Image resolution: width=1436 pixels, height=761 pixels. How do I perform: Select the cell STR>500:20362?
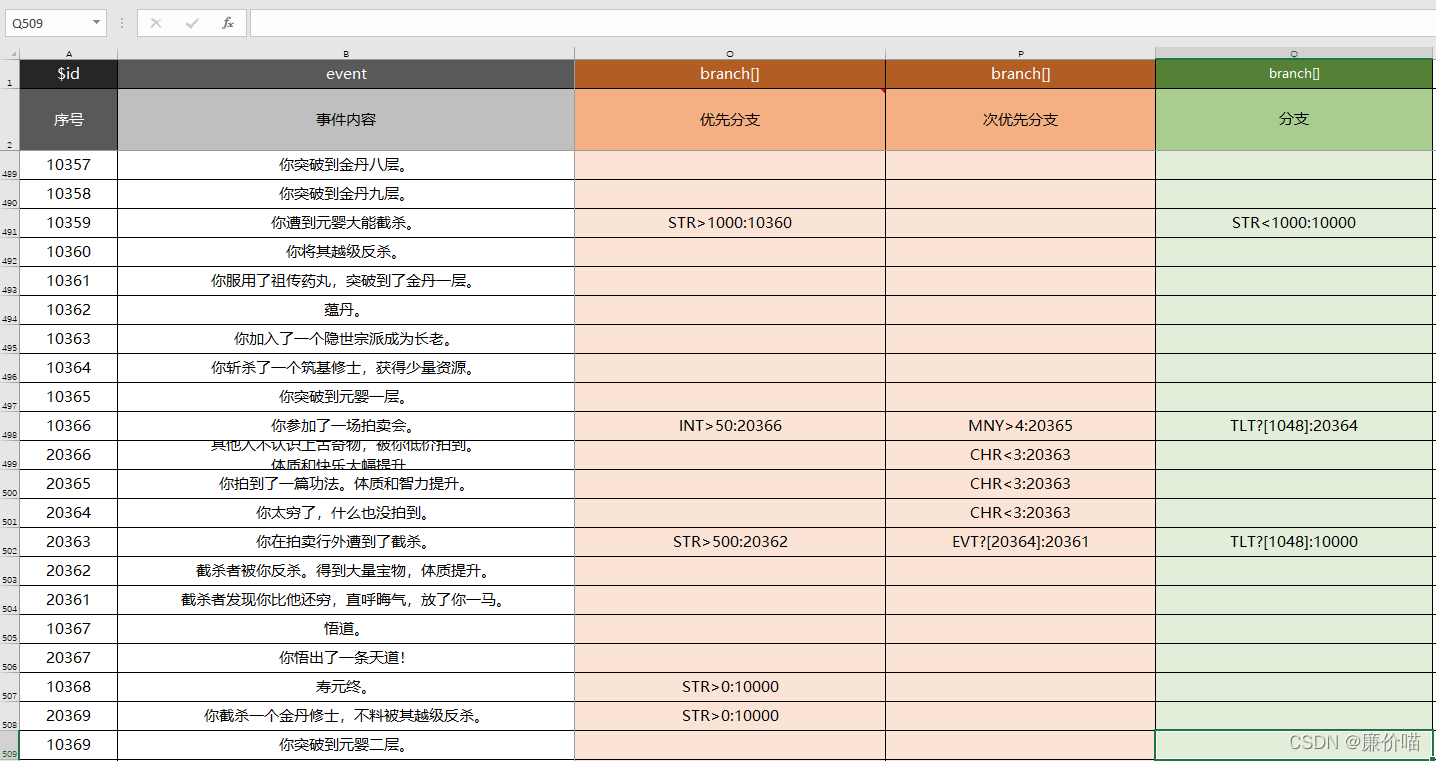pyautogui.click(x=730, y=542)
